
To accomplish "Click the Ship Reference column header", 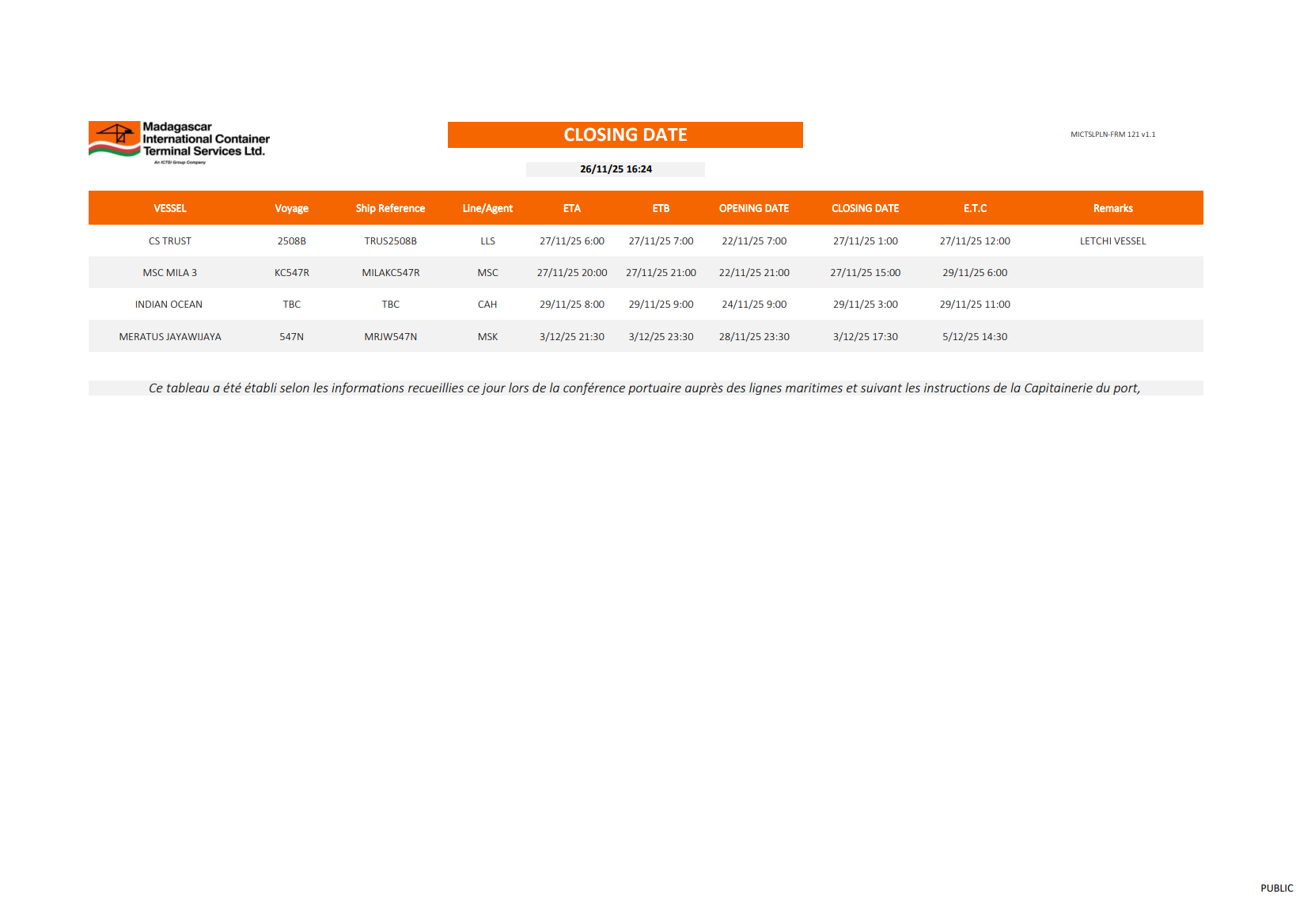I will (390, 209).
